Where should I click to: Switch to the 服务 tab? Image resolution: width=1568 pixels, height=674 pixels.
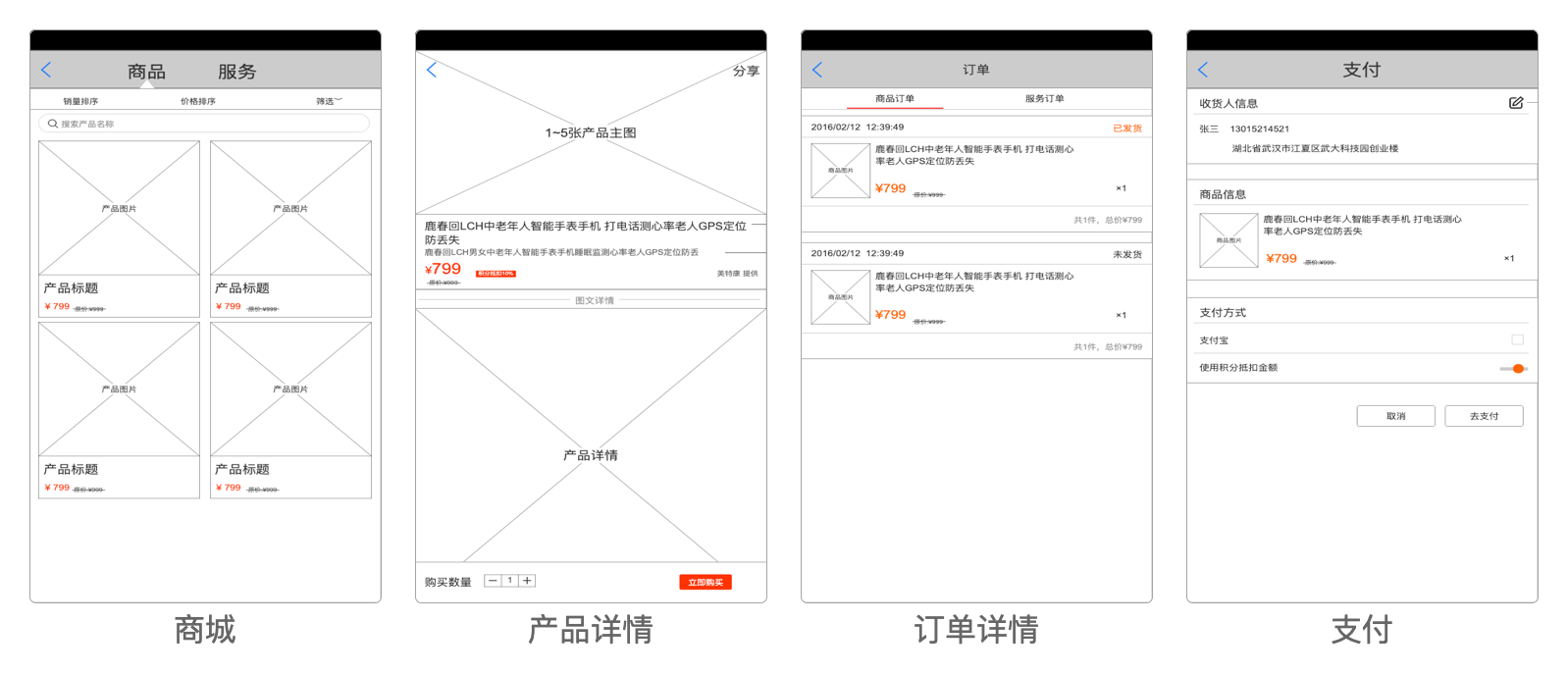click(236, 72)
